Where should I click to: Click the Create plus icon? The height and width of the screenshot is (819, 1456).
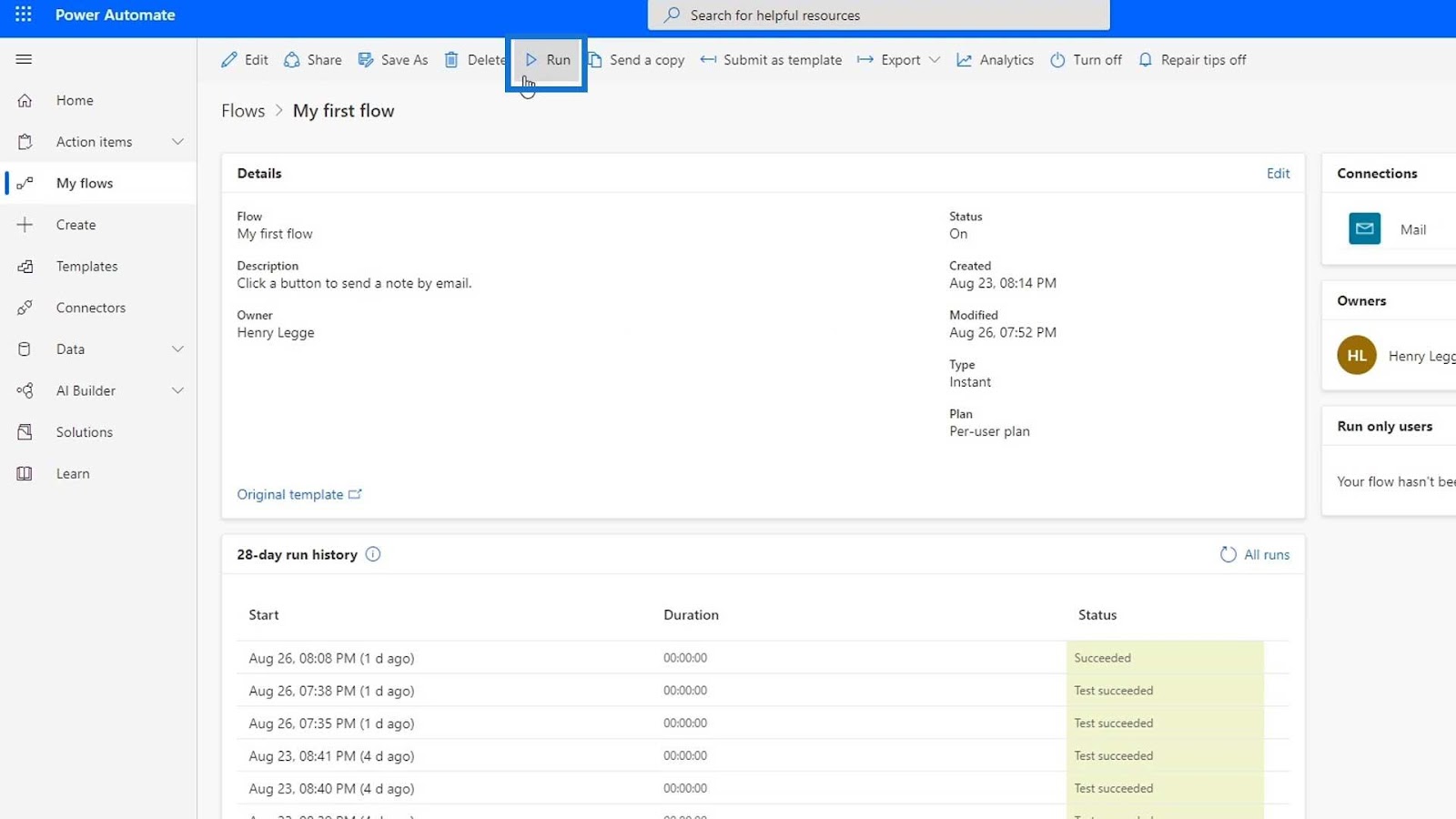25,225
